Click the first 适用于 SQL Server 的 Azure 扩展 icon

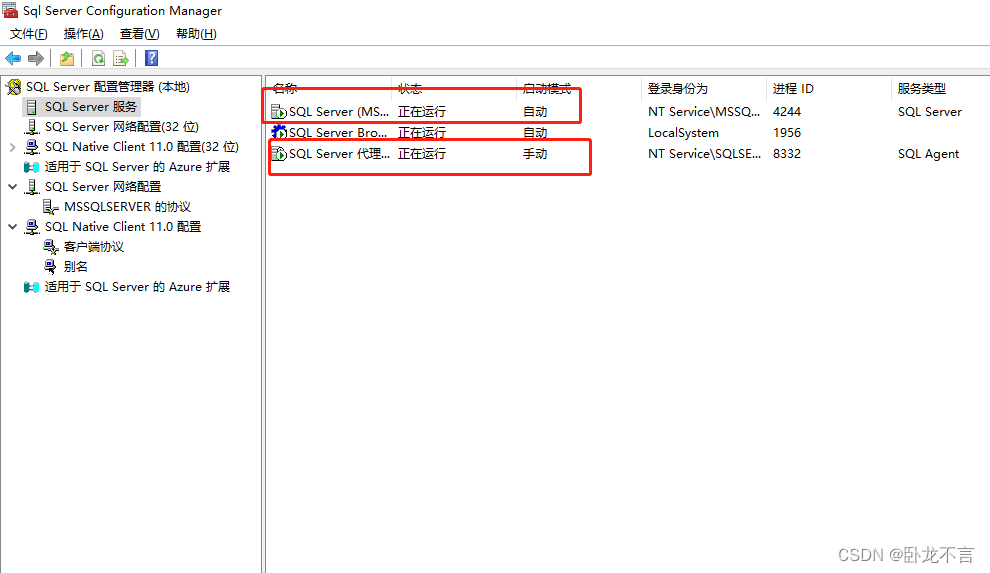[32, 167]
